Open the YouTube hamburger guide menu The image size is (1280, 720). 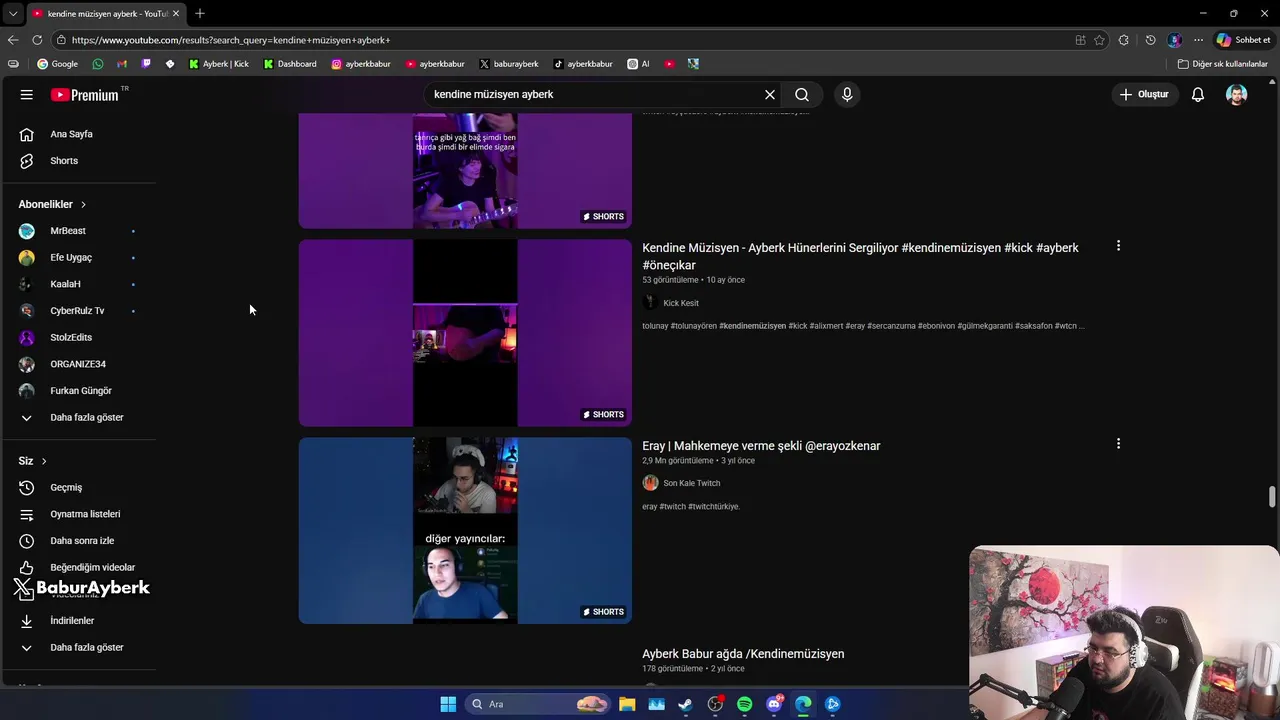(27, 94)
